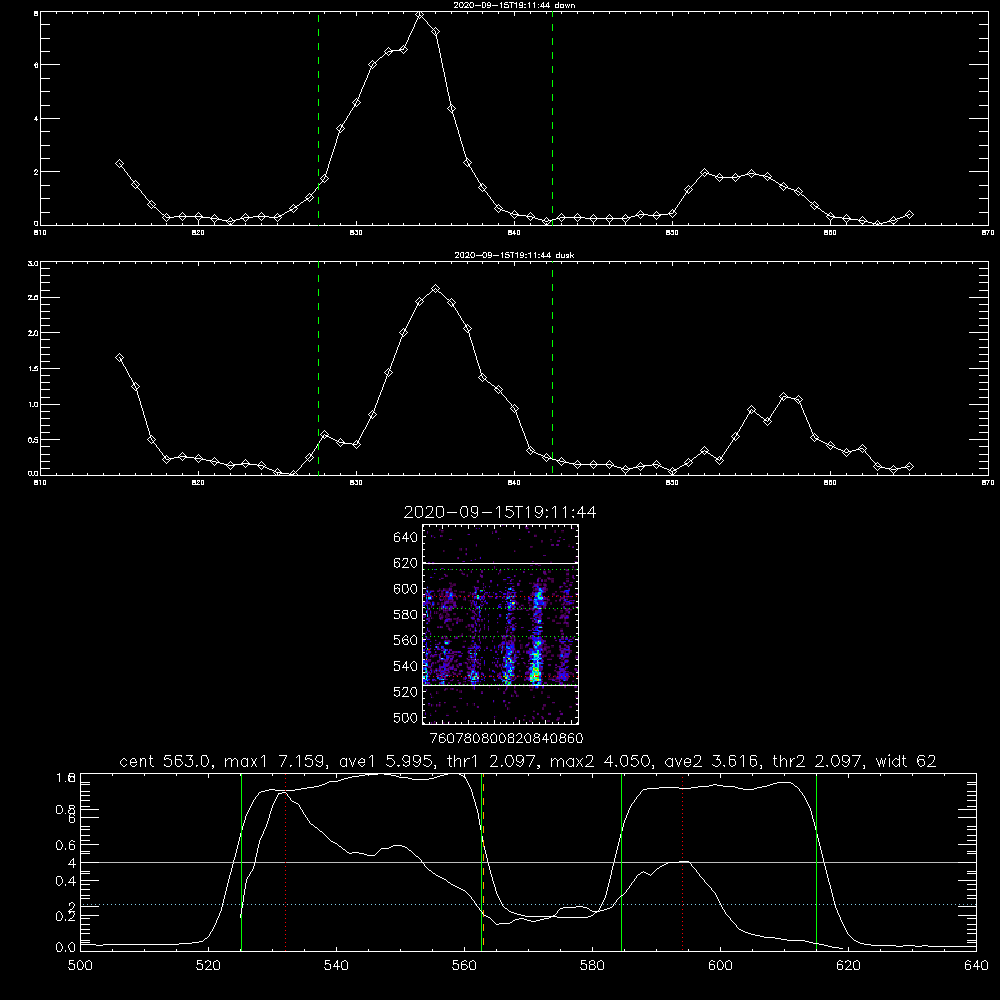Click the orange dashed center line in bottom plot
Screen dimensions: 1000x1000
(483, 861)
